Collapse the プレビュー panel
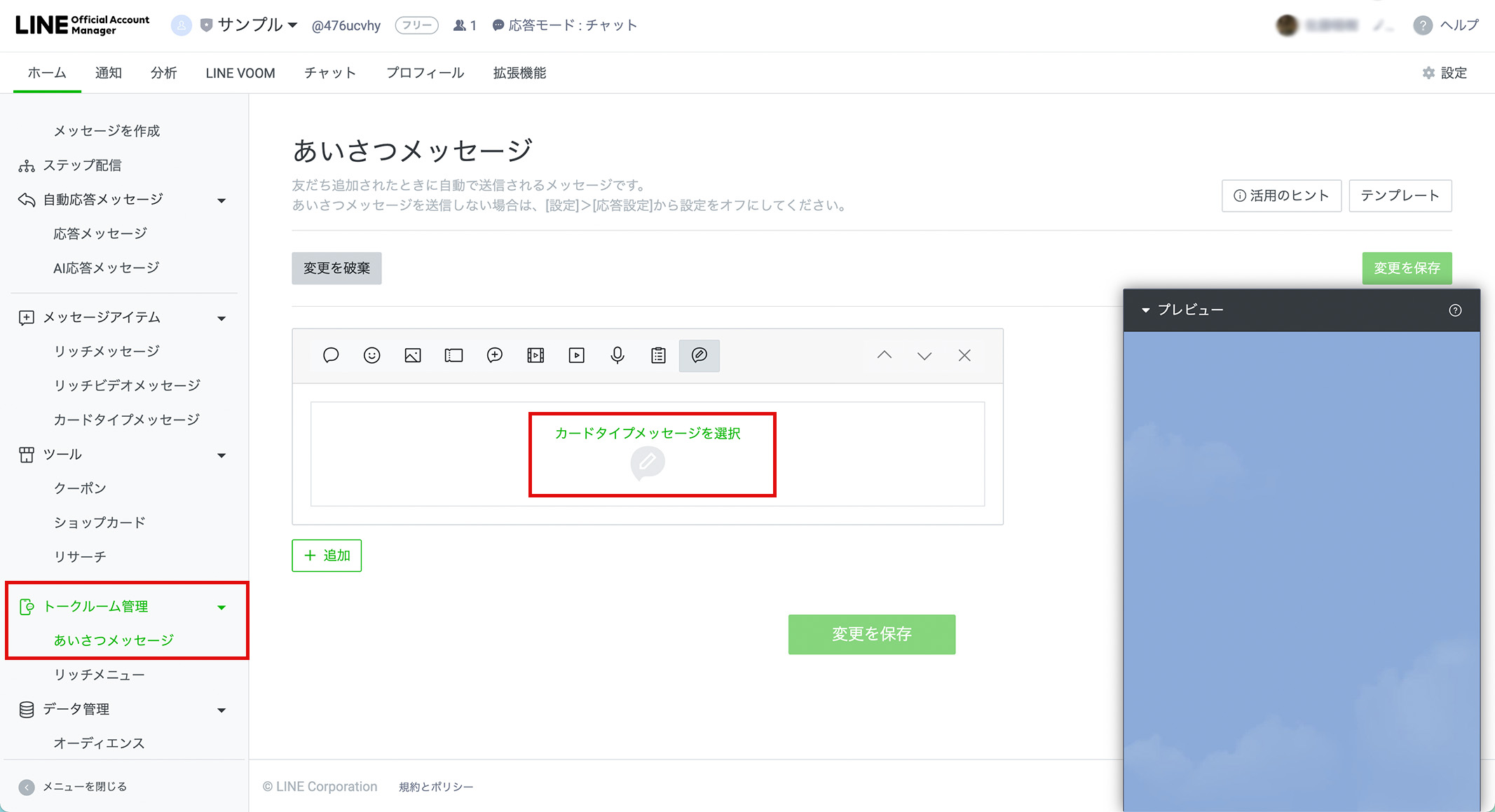1495x812 pixels. 1146,310
